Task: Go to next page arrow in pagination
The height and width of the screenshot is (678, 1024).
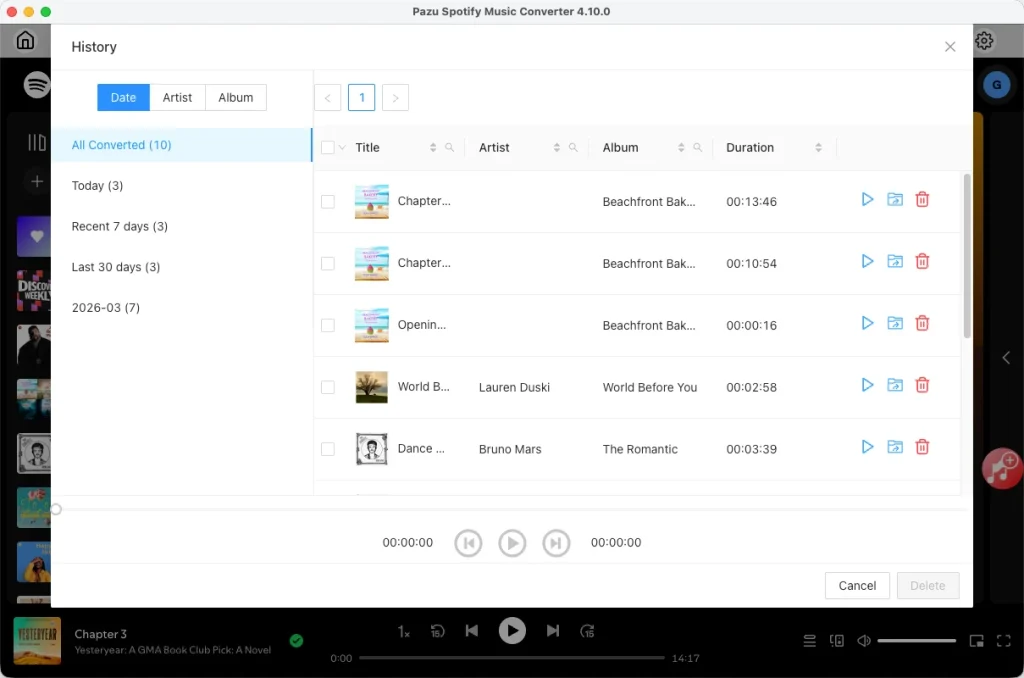Action: click(395, 98)
